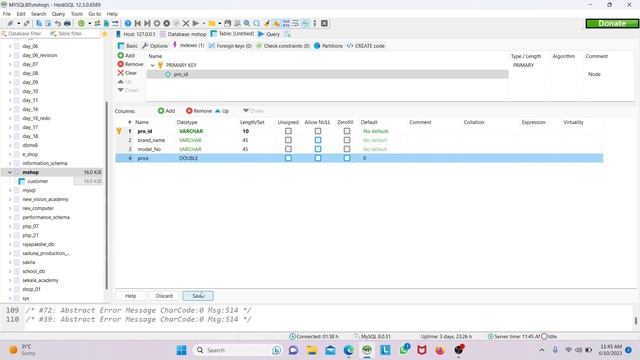640x360 pixels.
Task: Click the Close tab toolbar icon
Action: click(x=324, y=23)
